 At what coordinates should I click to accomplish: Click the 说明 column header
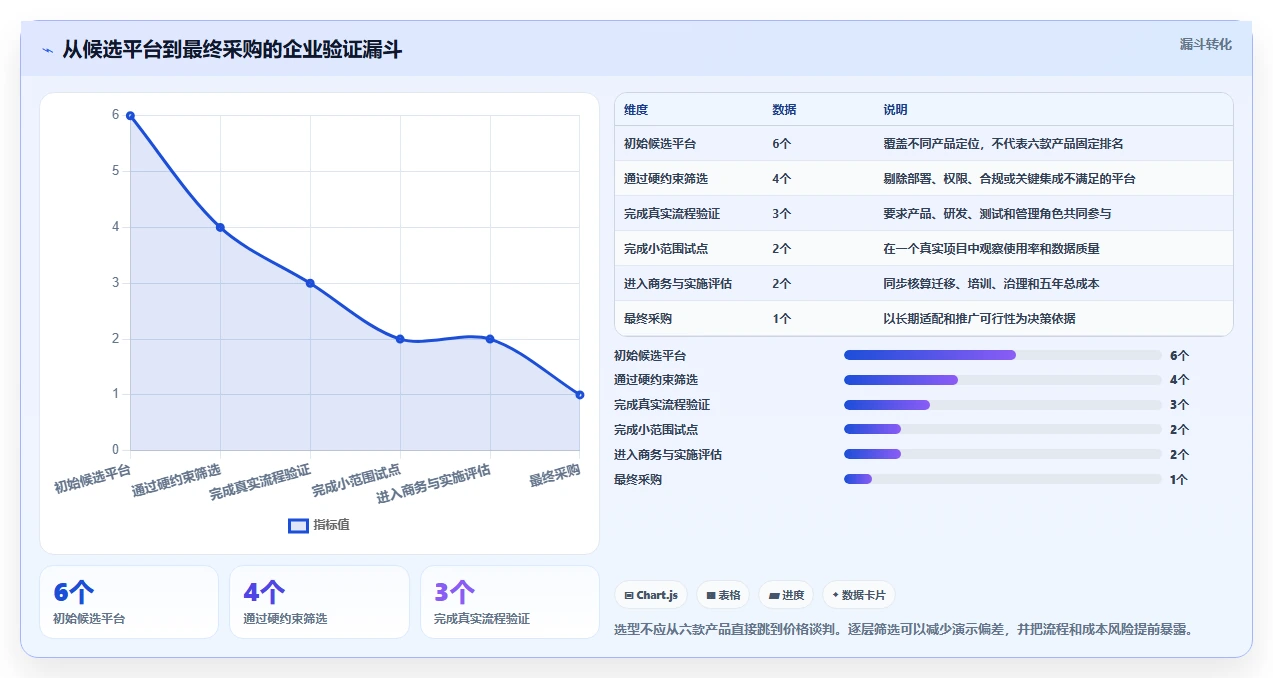895,110
